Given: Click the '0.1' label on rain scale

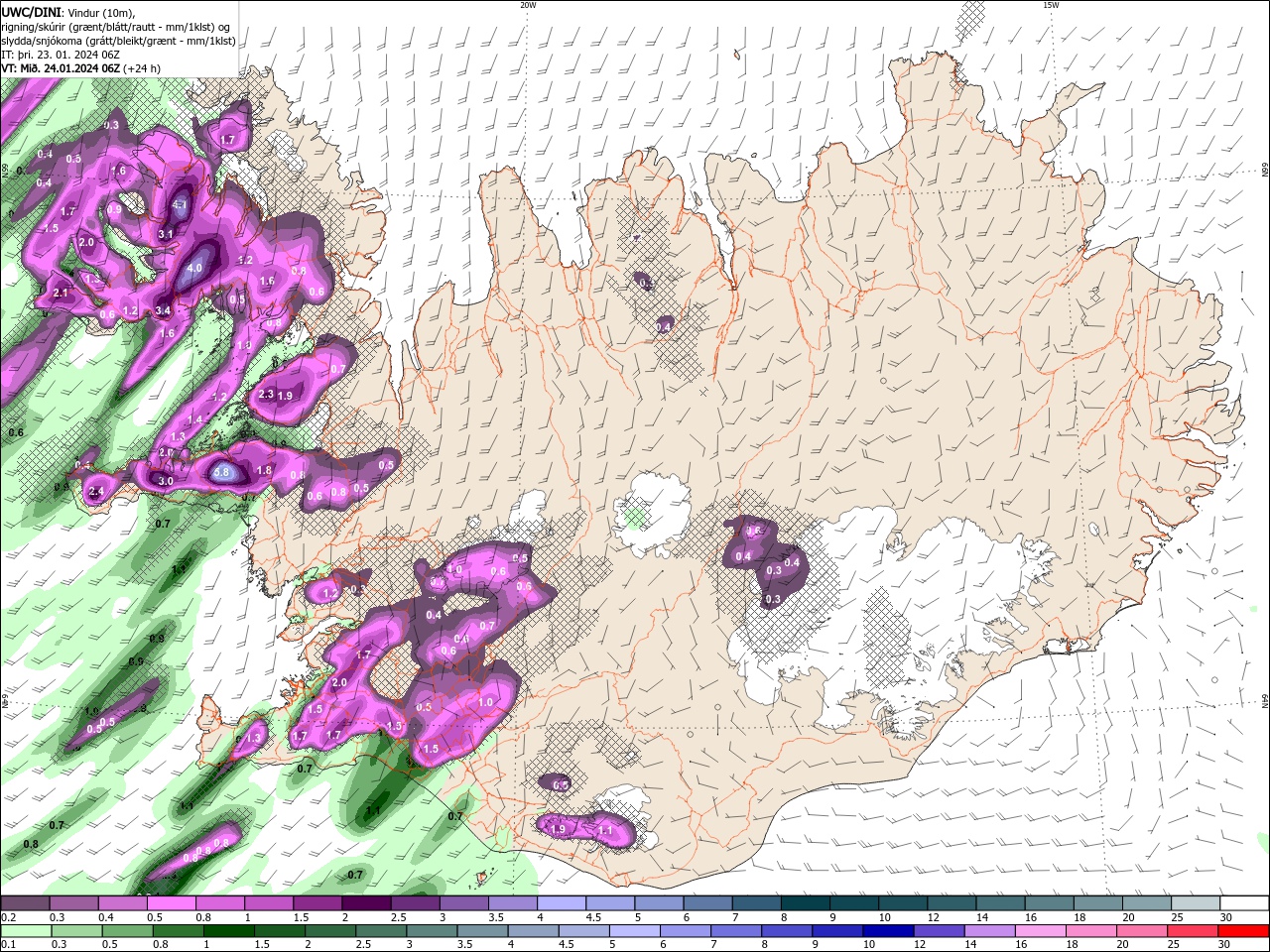Looking at the screenshot, I should tap(8, 944).
